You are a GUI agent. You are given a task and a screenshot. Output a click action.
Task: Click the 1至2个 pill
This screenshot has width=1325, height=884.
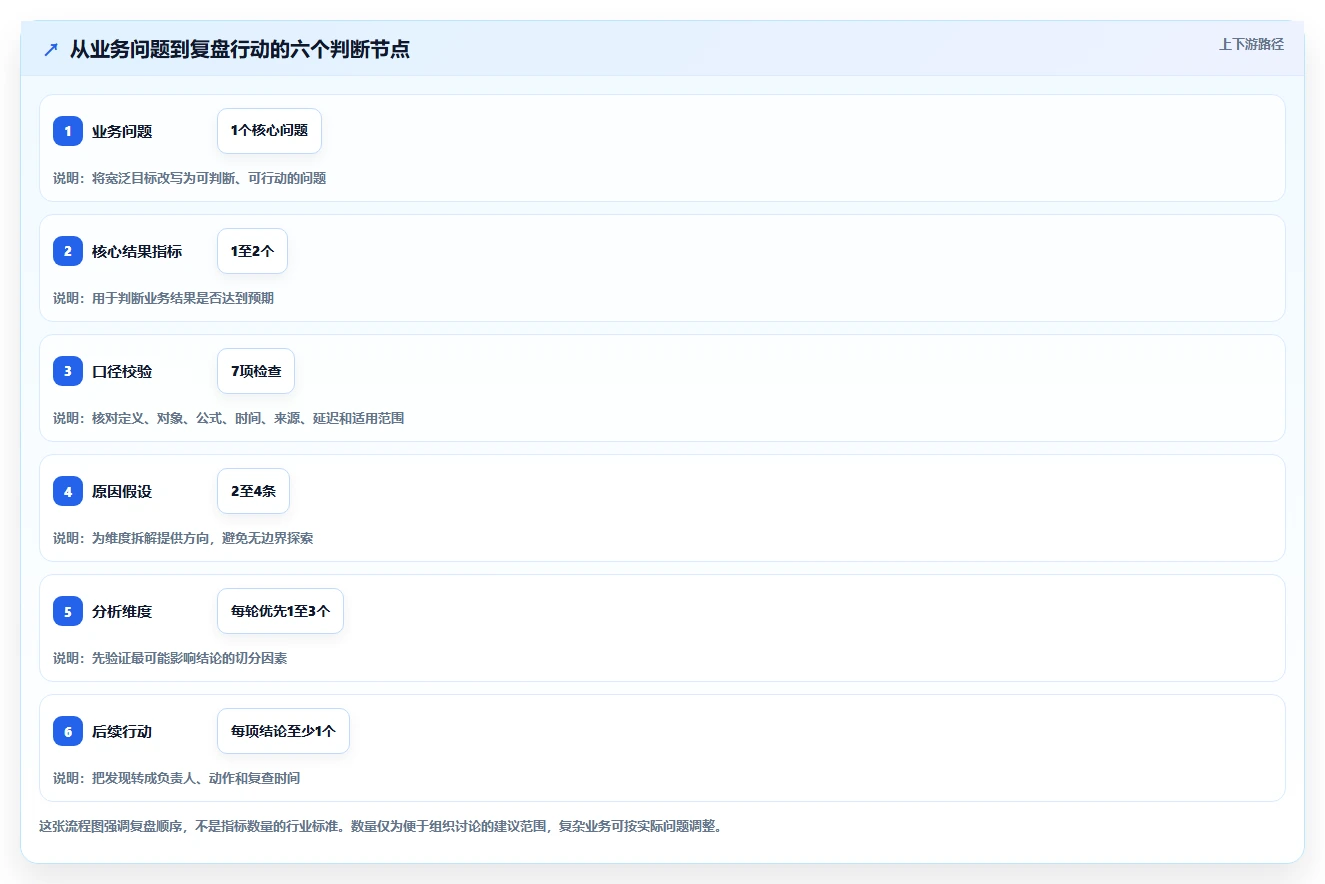click(x=252, y=251)
